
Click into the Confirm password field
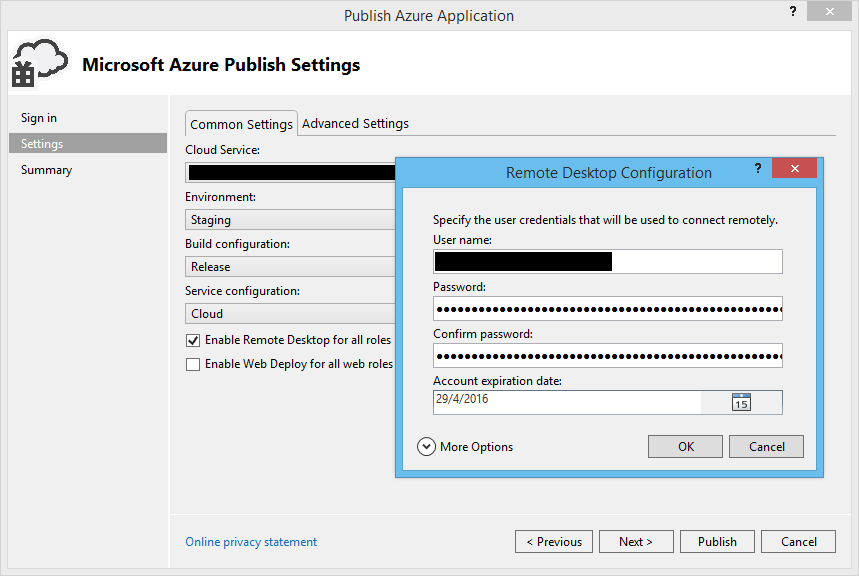click(607, 356)
